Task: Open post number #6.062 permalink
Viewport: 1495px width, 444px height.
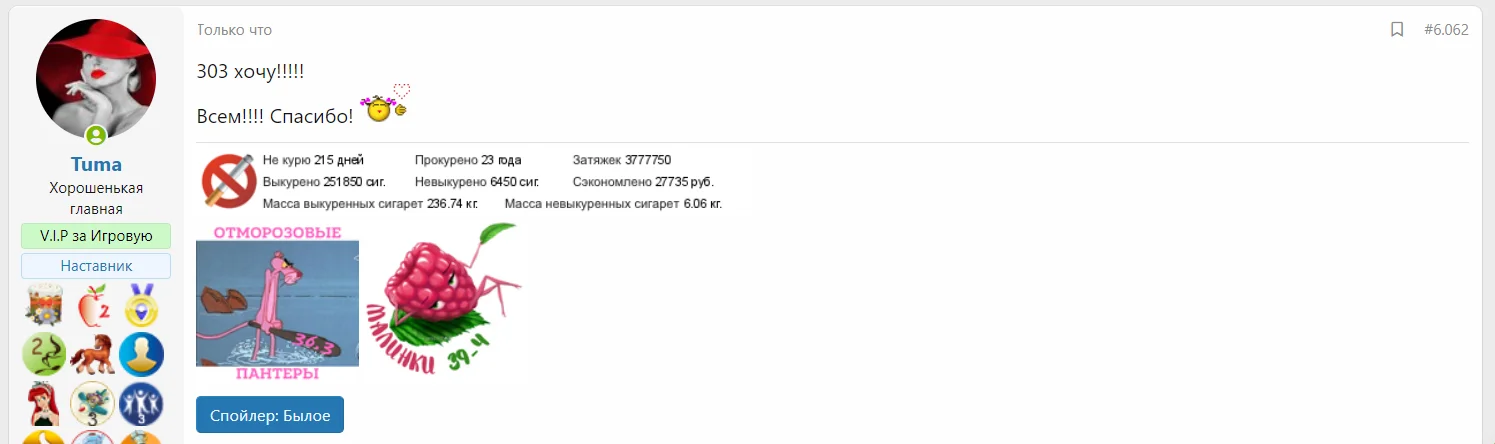Action: (x=1446, y=30)
